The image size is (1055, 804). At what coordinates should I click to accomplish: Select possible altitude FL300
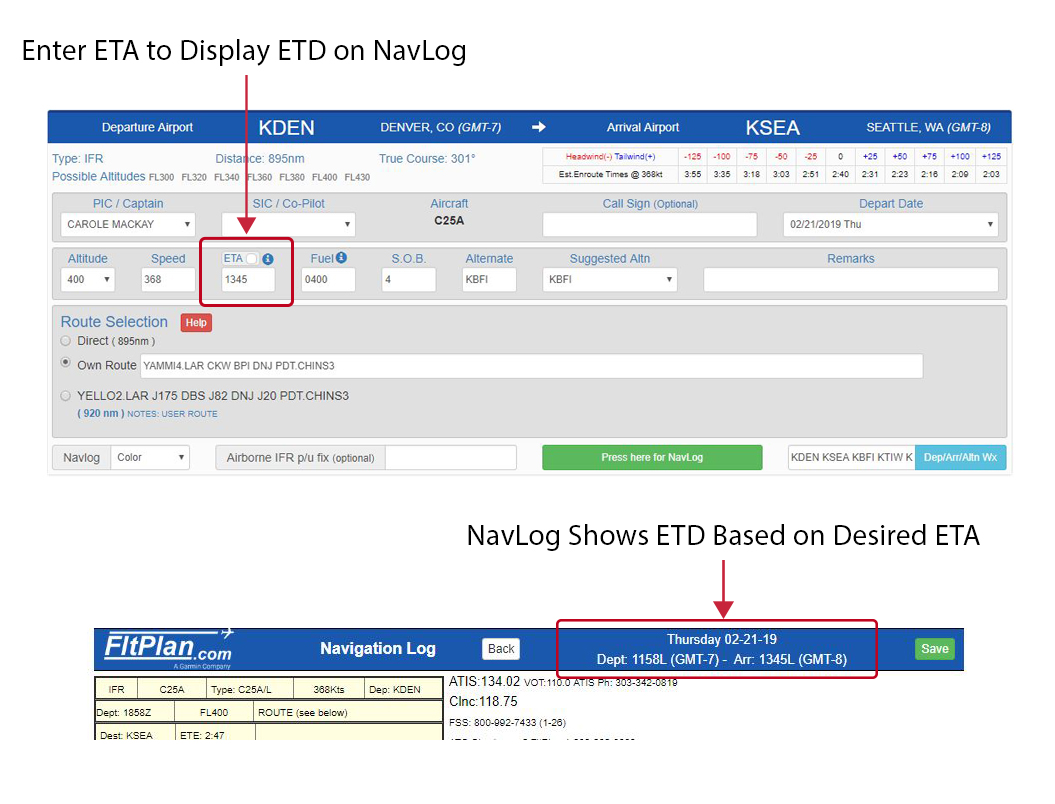[161, 178]
